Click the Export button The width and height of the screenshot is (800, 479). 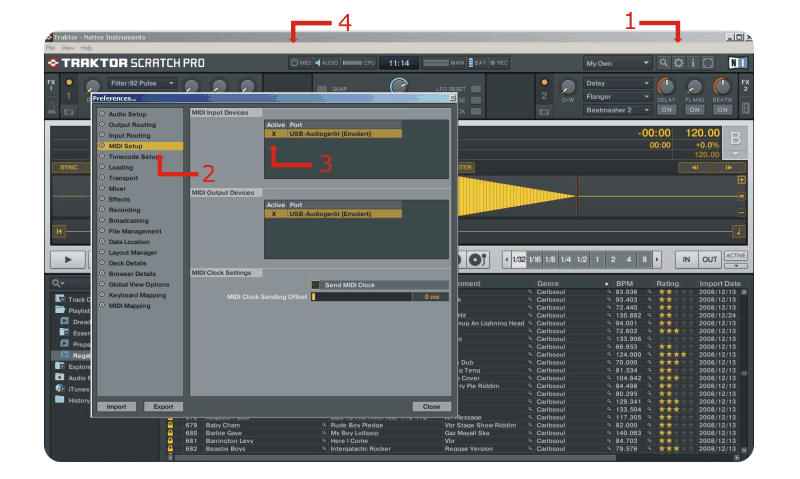(x=164, y=407)
